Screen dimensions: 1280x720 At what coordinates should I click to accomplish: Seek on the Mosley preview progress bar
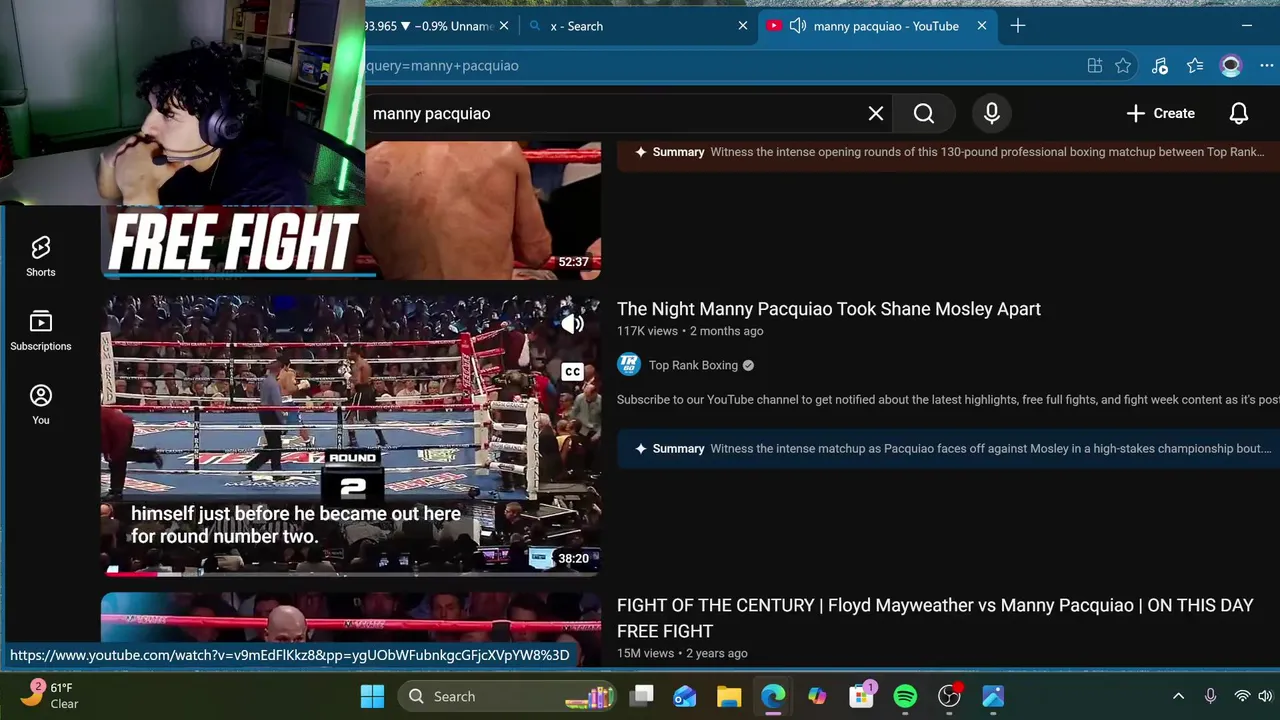[x=351, y=574]
